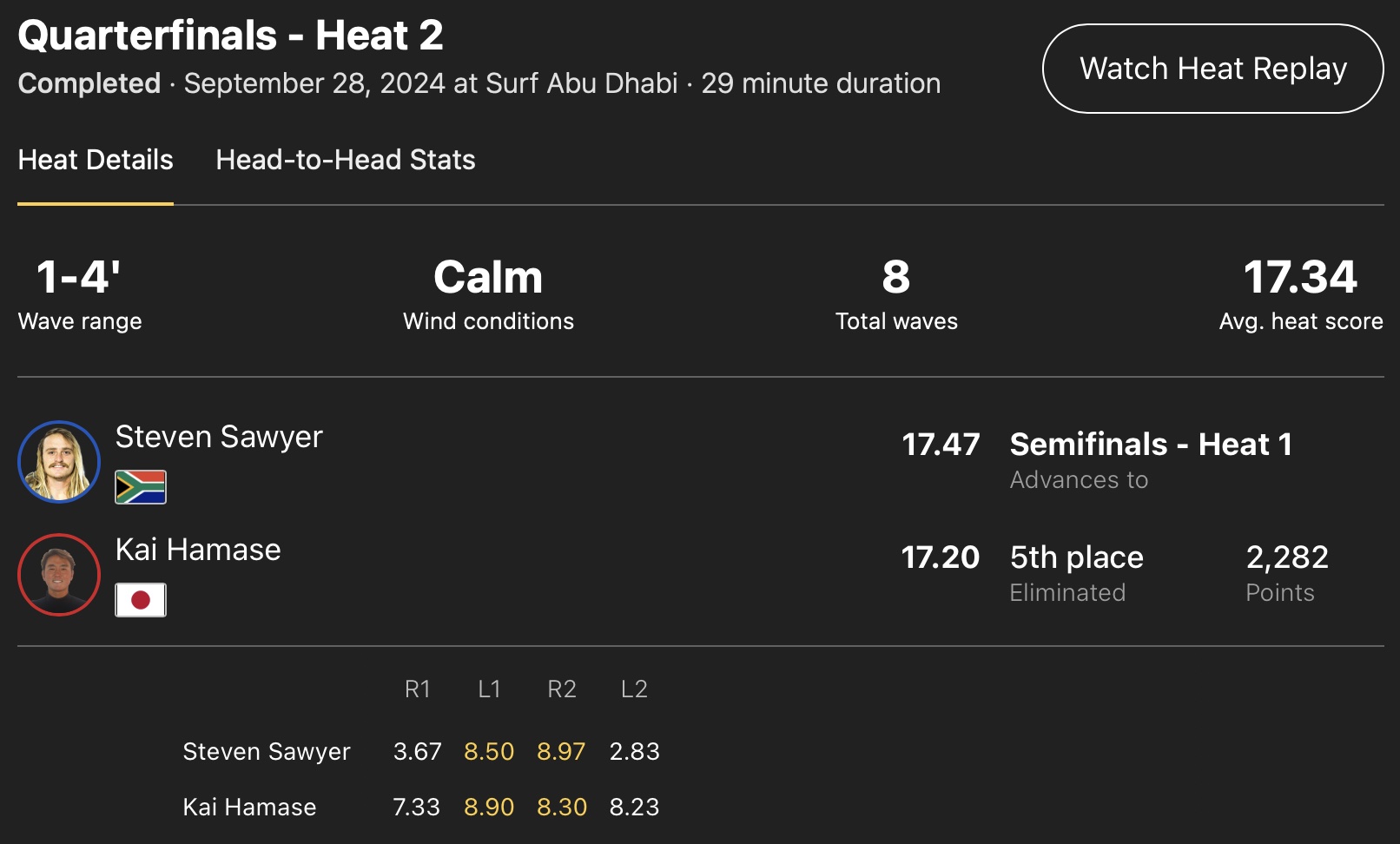The image size is (1400, 844).
Task: Click Kai Hamase's profile avatar
Action: (59, 575)
